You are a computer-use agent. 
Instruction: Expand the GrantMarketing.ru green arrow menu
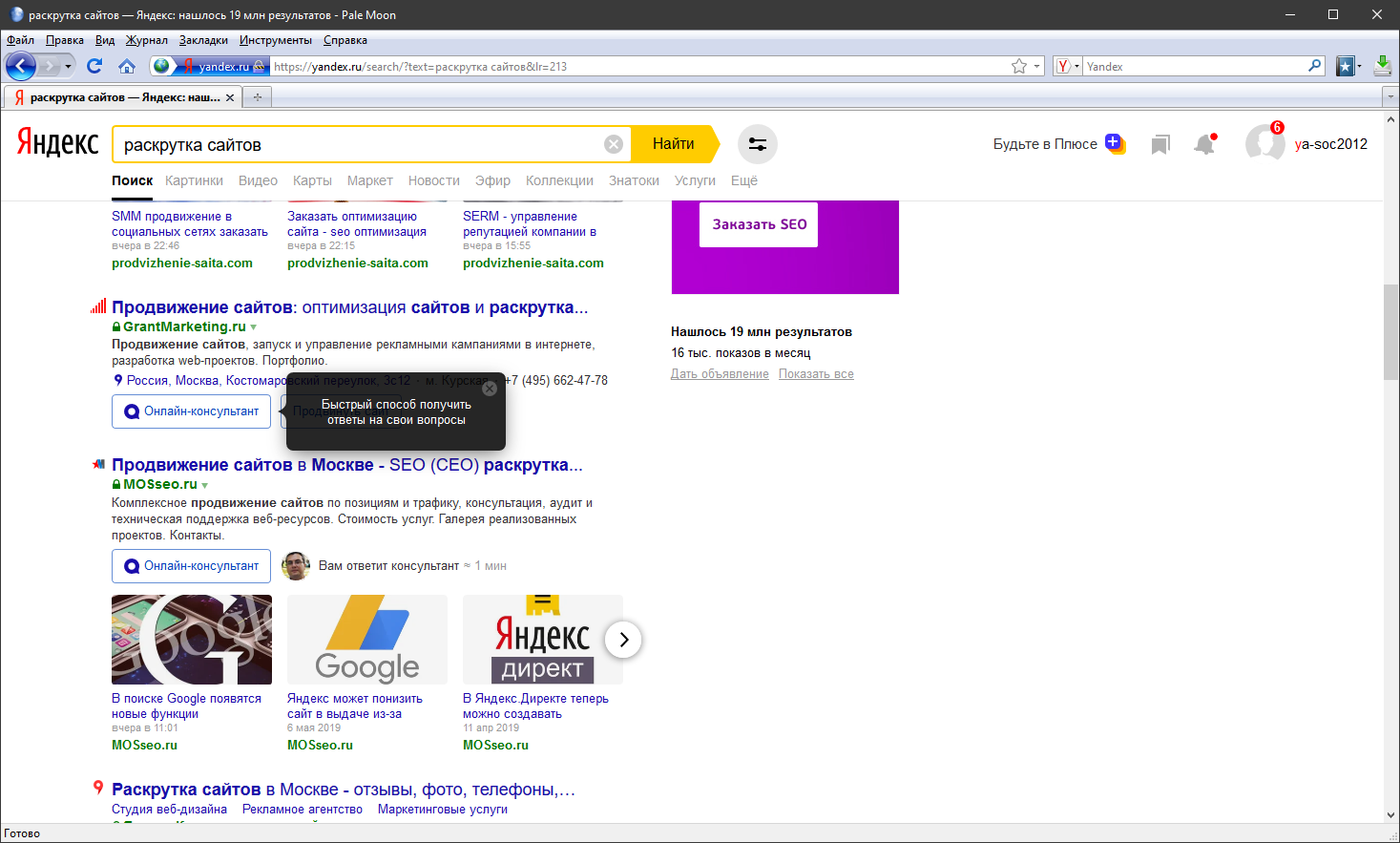[254, 327]
